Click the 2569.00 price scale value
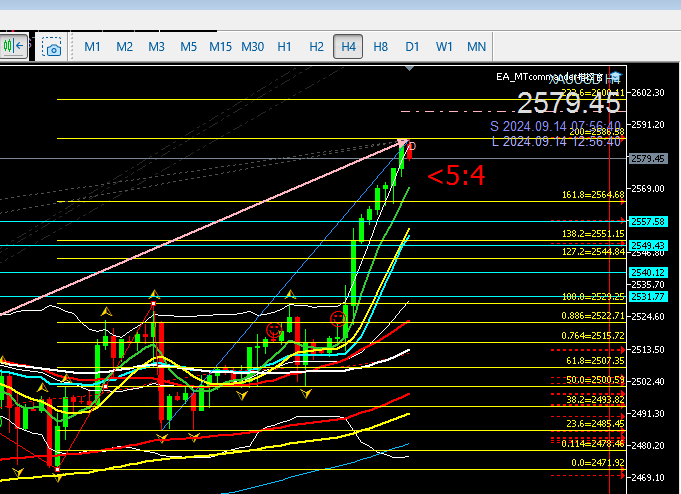The width and height of the screenshot is (681, 494). click(x=648, y=189)
